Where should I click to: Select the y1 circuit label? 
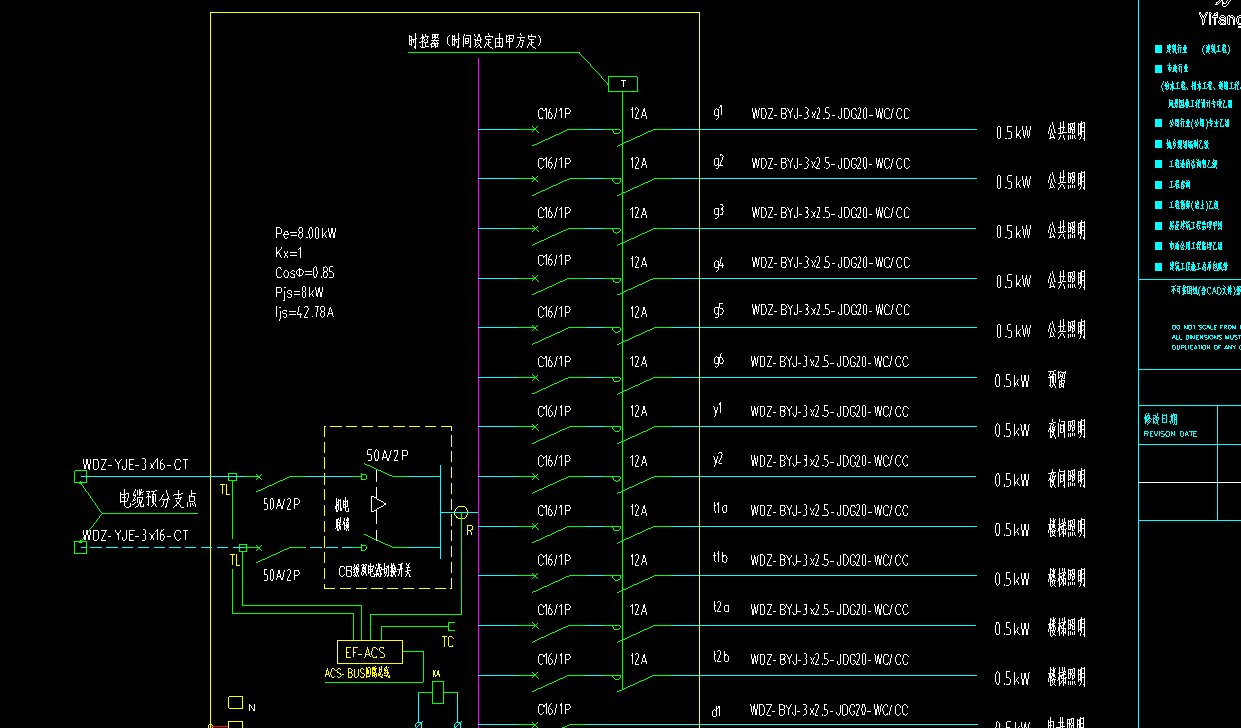(718, 410)
